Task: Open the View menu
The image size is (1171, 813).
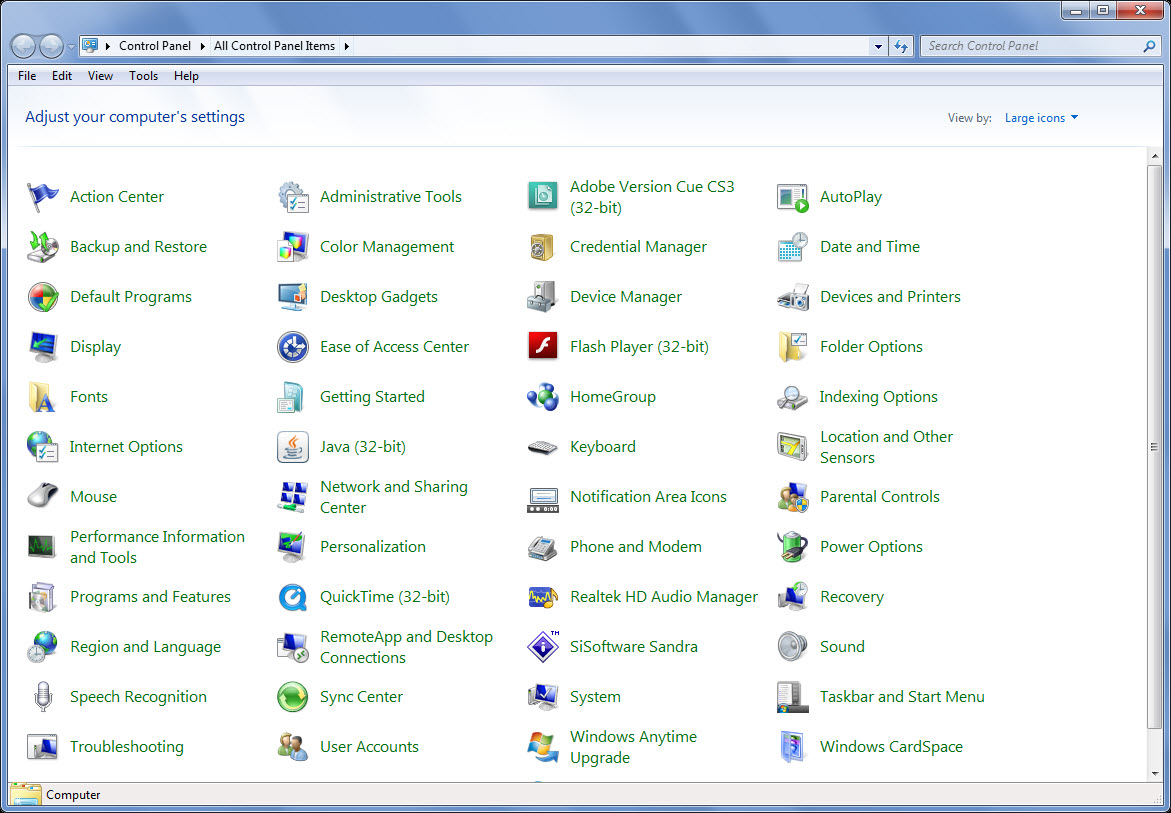Action: pos(100,76)
